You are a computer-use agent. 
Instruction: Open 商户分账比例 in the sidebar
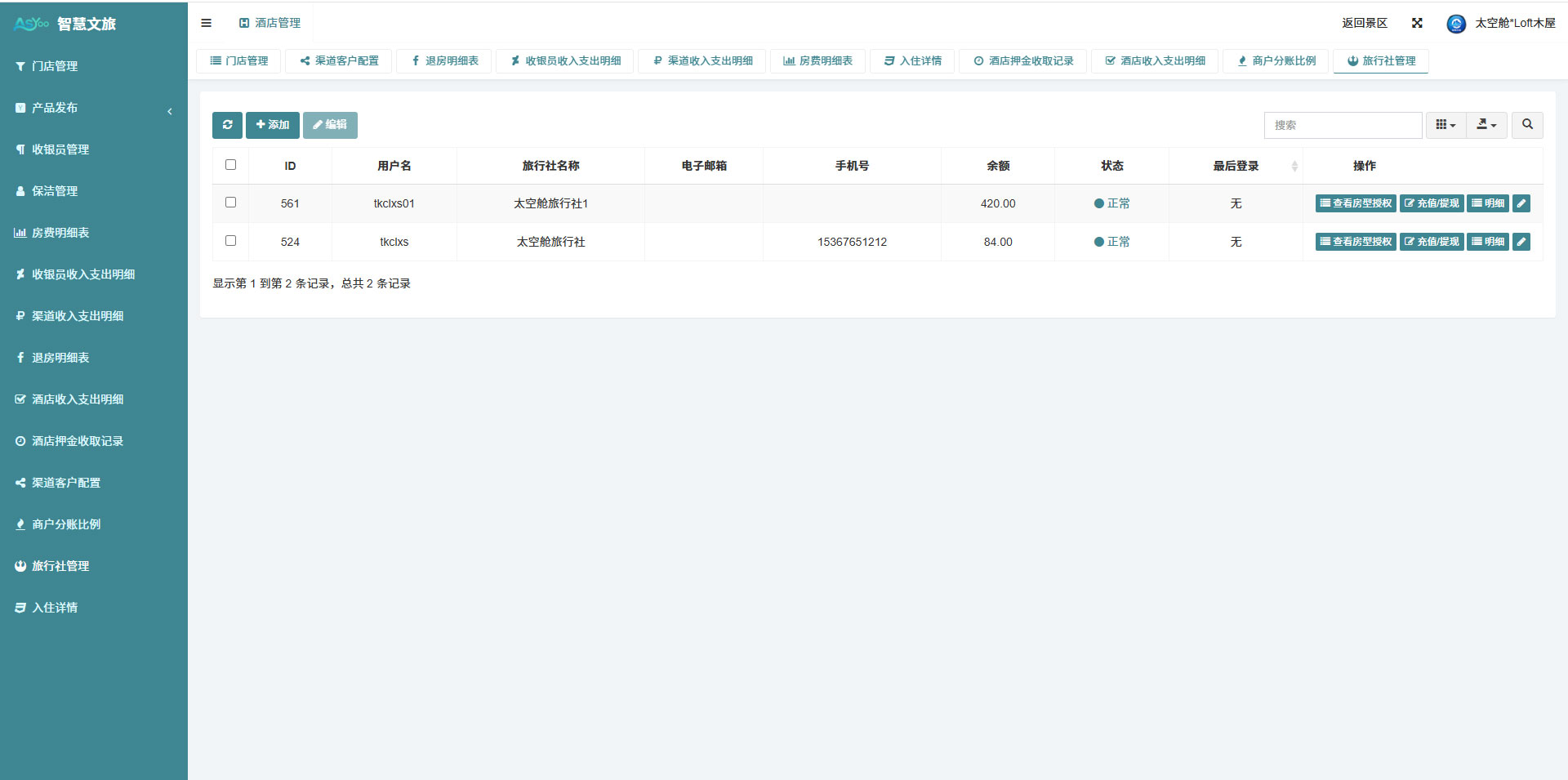(x=94, y=524)
